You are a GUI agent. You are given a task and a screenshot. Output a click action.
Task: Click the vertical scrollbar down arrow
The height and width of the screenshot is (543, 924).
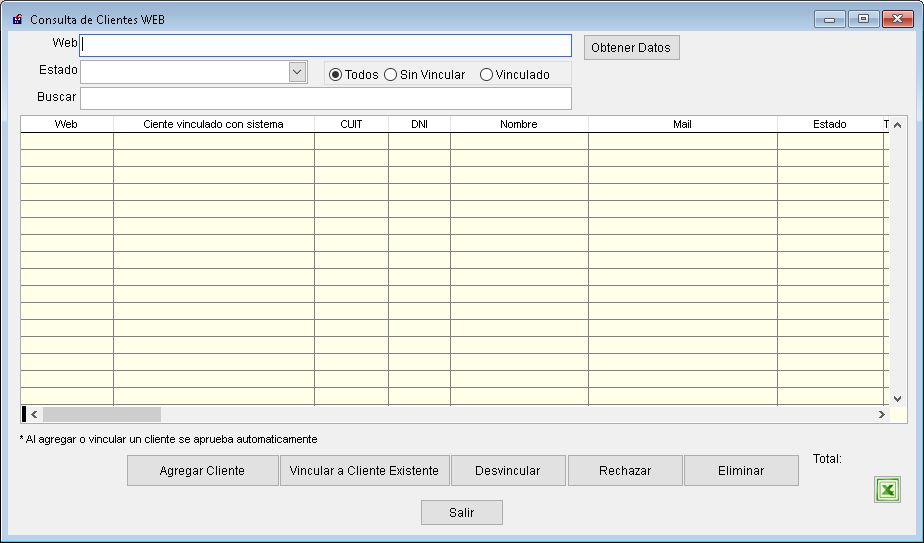tap(897, 398)
